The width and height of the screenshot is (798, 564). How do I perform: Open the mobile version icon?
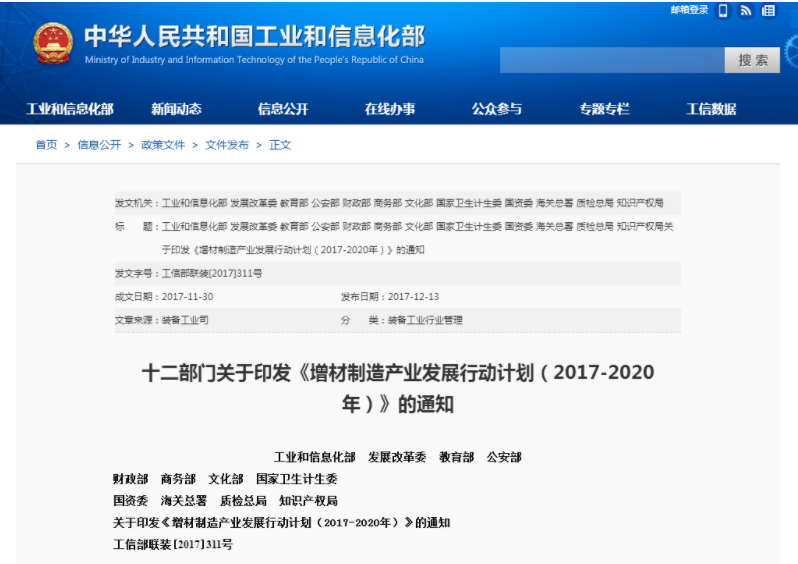tap(723, 11)
